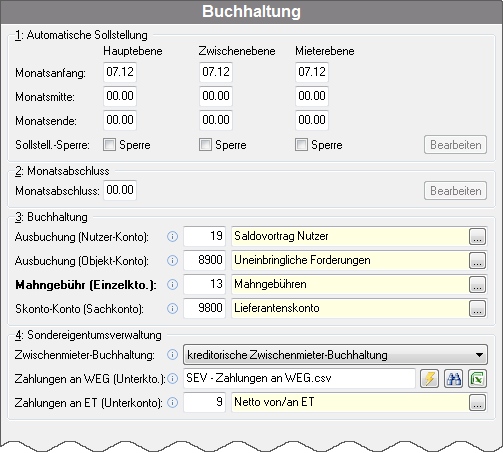
Task: Click info icon next to Skonto-Konto (Sachkonto)
Action: click(x=172, y=309)
